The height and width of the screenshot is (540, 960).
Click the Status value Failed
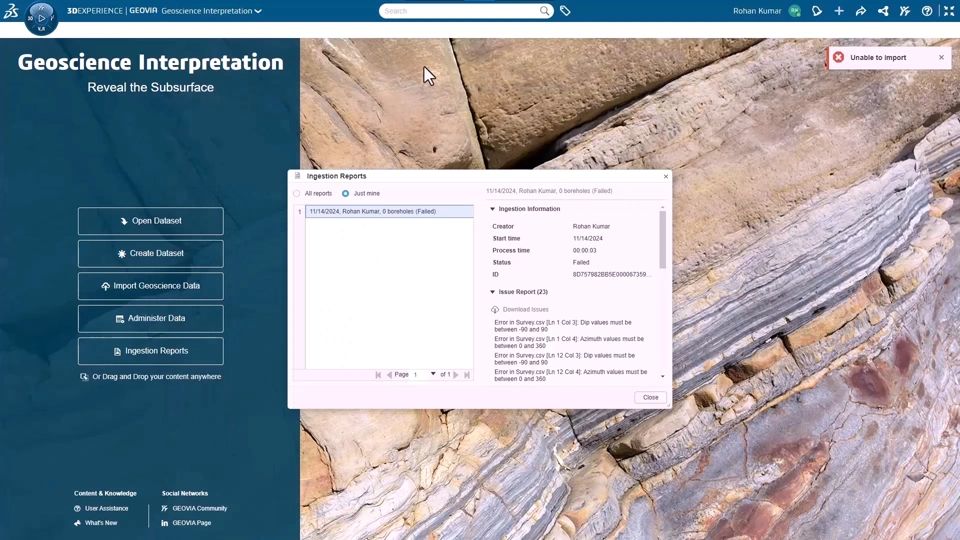tap(581, 262)
